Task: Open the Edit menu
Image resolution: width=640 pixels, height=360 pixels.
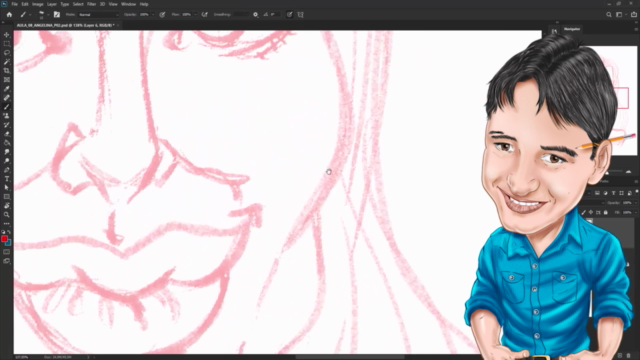Action: (x=25, y=4)
